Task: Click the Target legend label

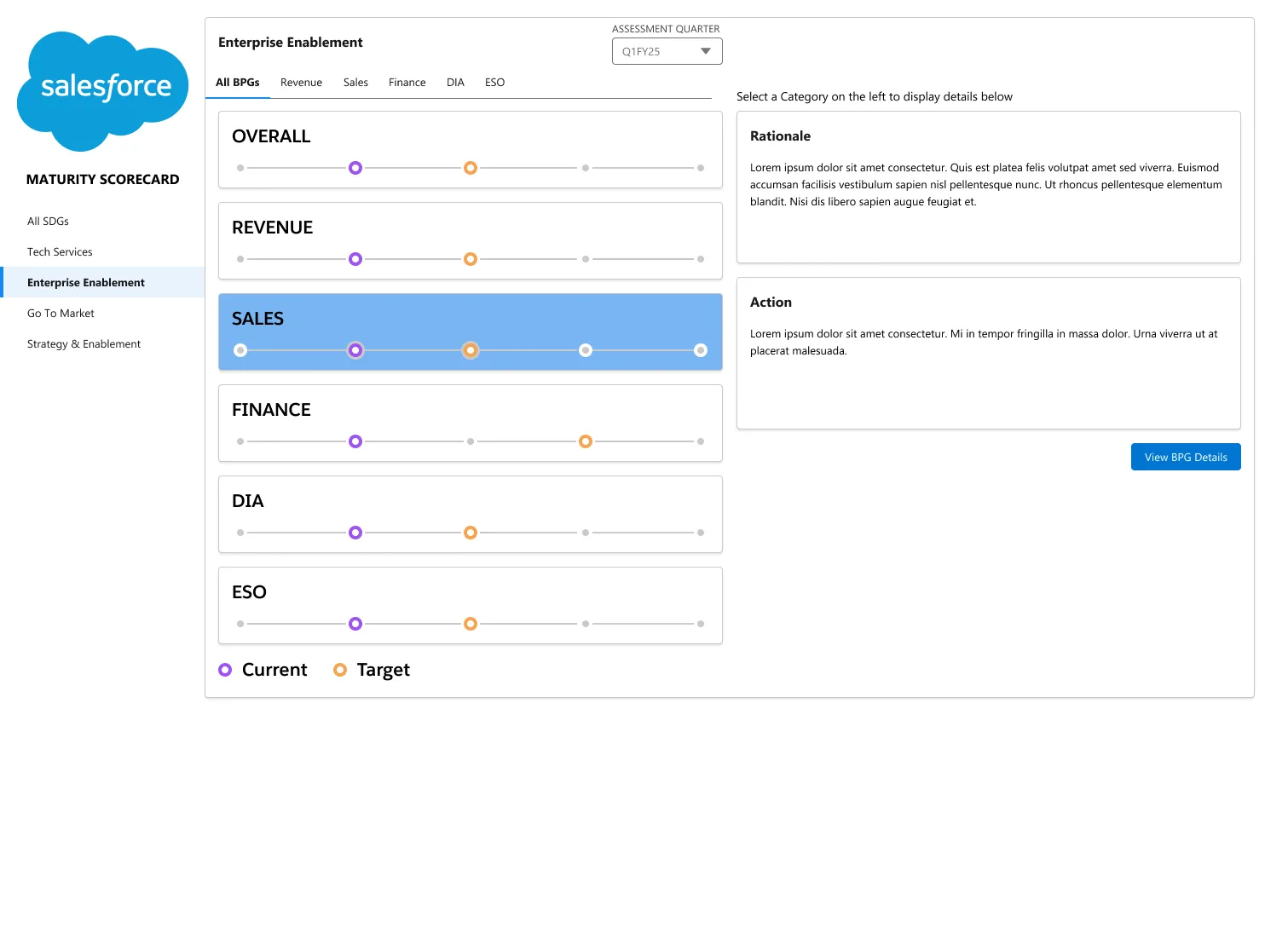Action: pyautogui.click(x=384, y=670)
